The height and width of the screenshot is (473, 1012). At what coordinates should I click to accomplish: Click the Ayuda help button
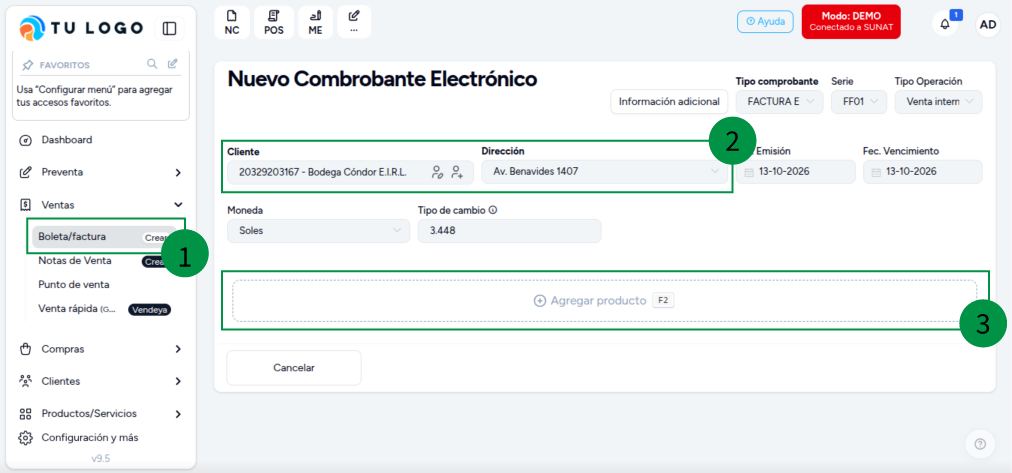tap(765, 21)
